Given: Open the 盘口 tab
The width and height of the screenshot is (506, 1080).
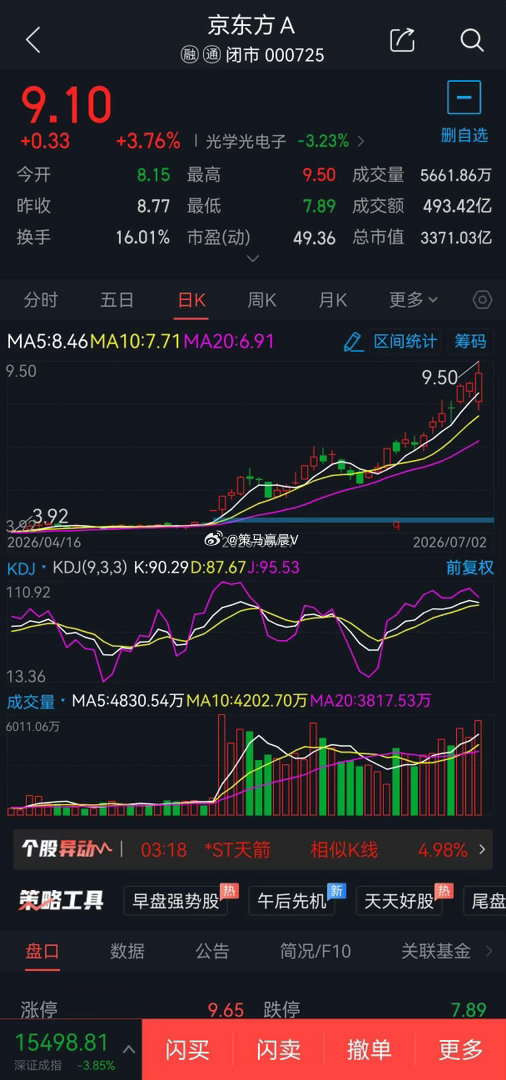Looking at the screenshot, I should click(43, 951).
